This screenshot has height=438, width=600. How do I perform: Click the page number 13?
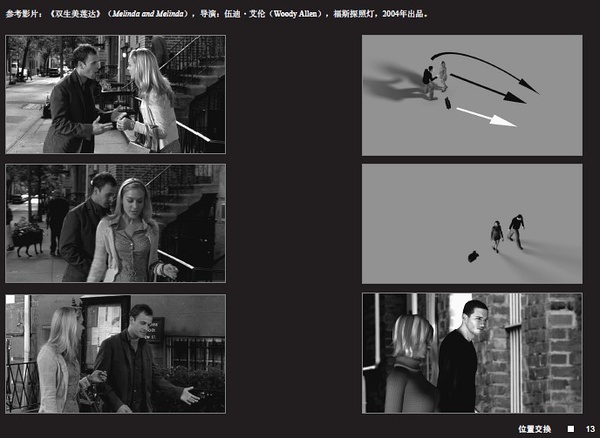pos(590,429)
